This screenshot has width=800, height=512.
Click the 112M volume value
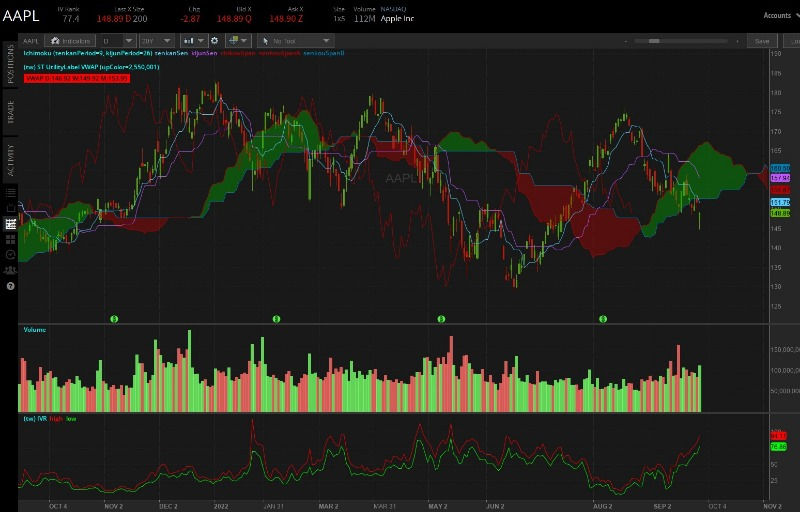(x=365, y=19)
